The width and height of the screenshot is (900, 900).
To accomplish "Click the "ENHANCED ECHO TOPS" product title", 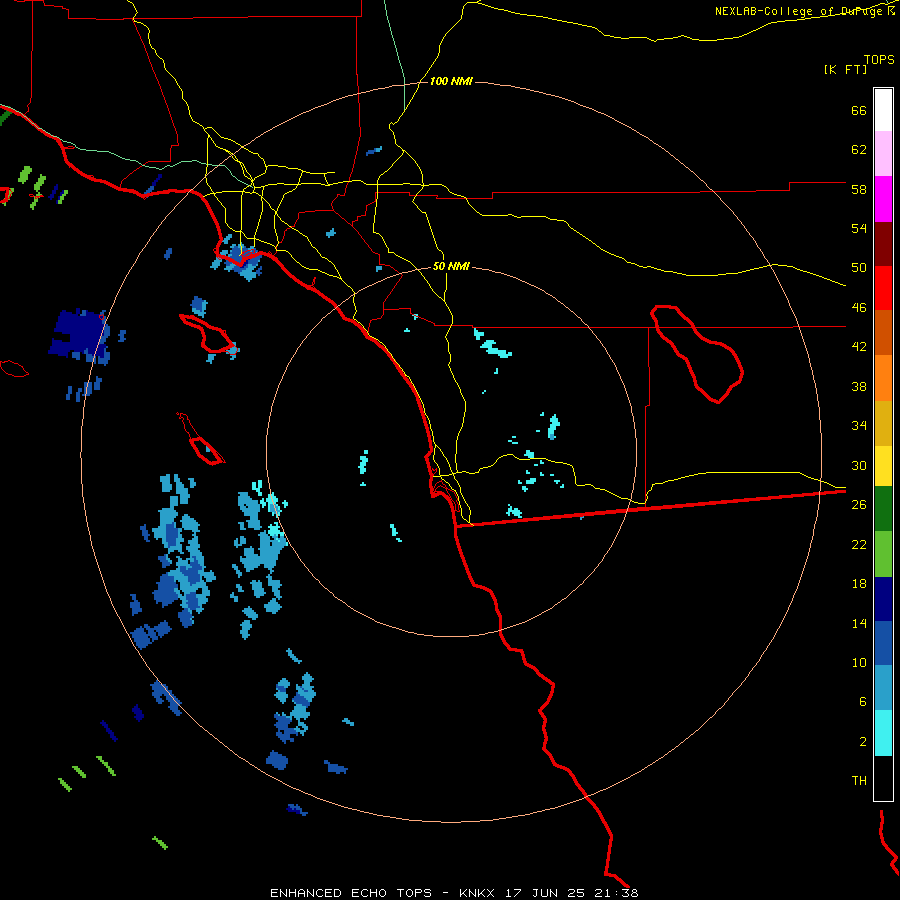I will pos(351,893).
